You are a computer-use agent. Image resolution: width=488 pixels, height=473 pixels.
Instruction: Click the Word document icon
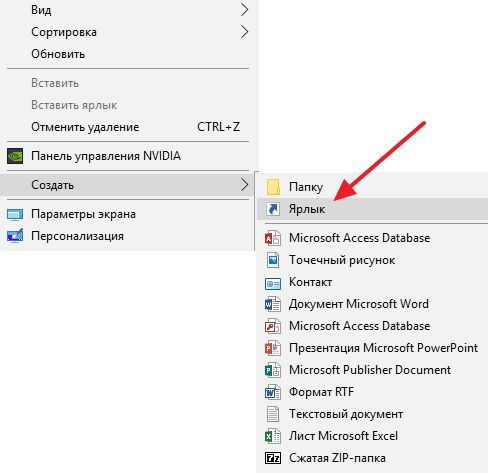(273, 304)
